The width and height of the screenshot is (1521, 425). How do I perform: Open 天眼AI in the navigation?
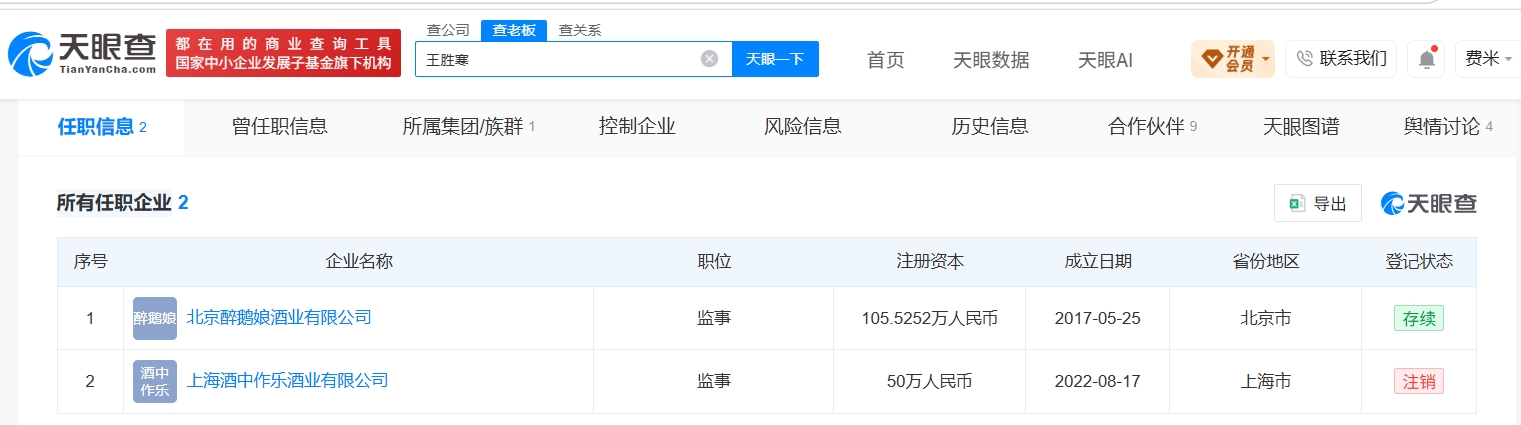coord(1105,60)
